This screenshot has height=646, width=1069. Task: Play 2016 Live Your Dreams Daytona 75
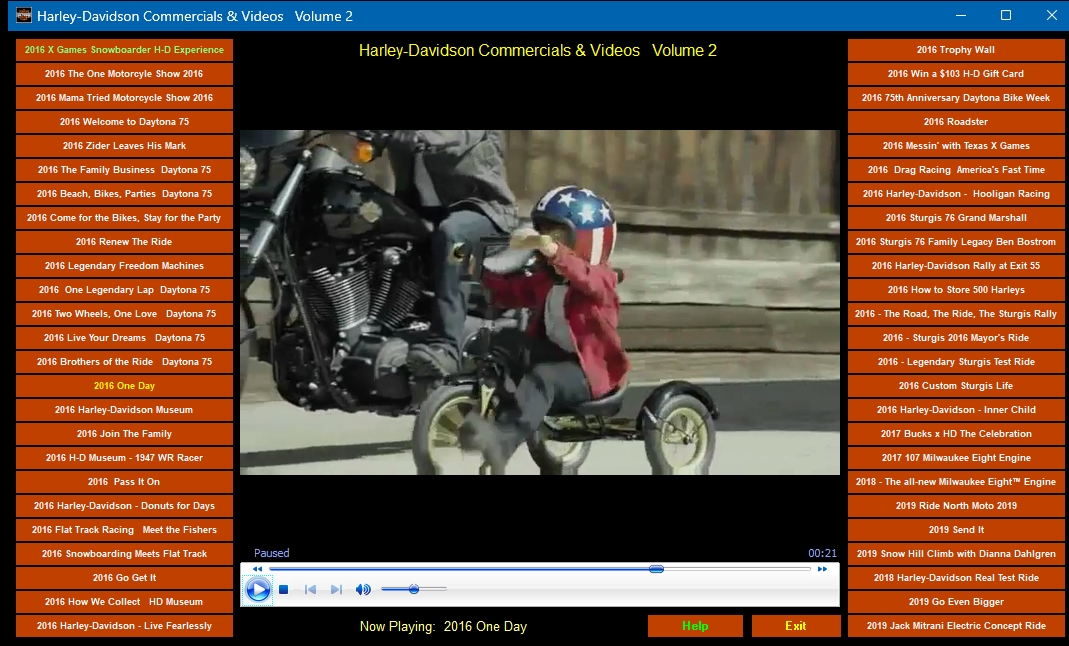[x=124, y=337]
